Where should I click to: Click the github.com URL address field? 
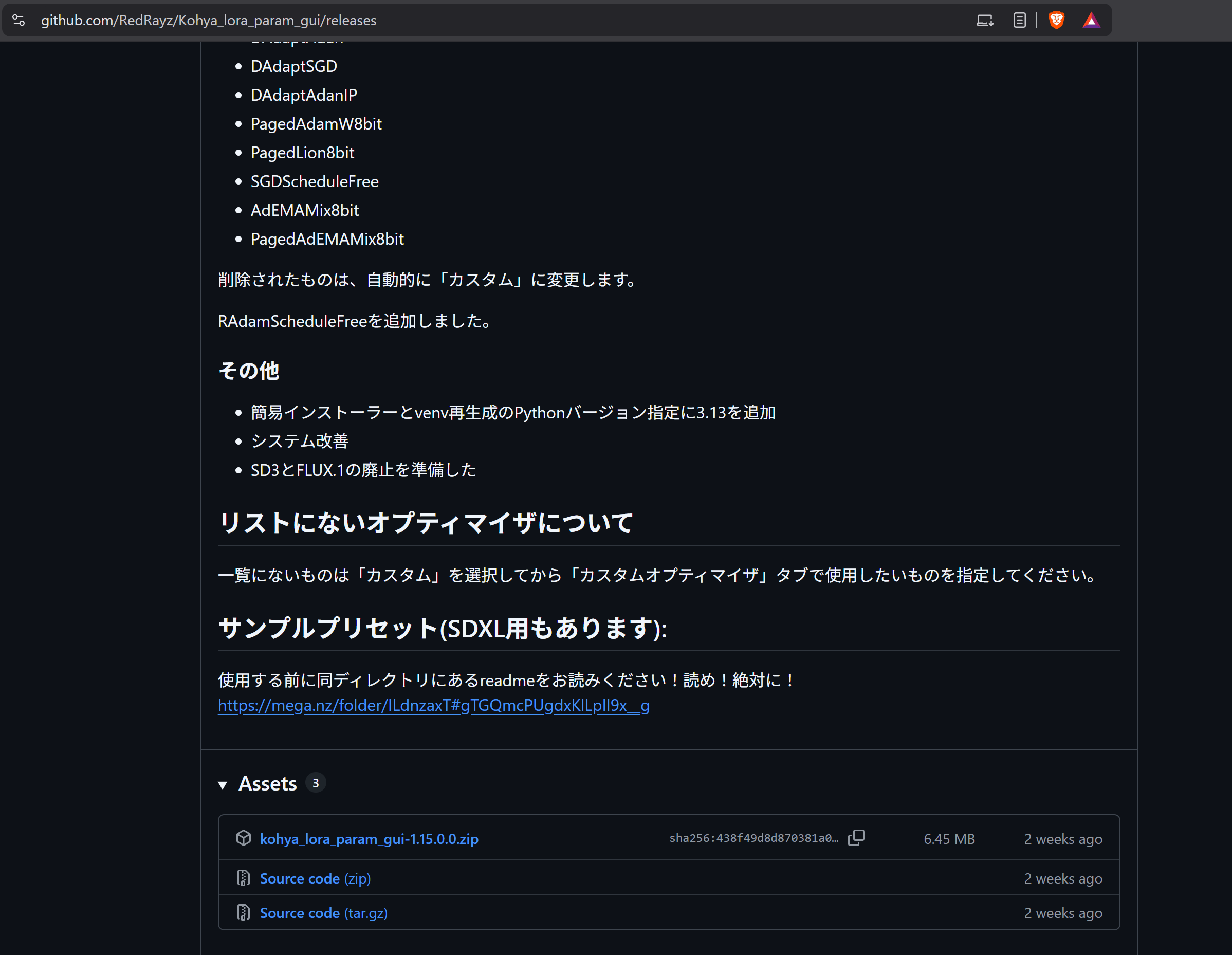coord(209,21)
